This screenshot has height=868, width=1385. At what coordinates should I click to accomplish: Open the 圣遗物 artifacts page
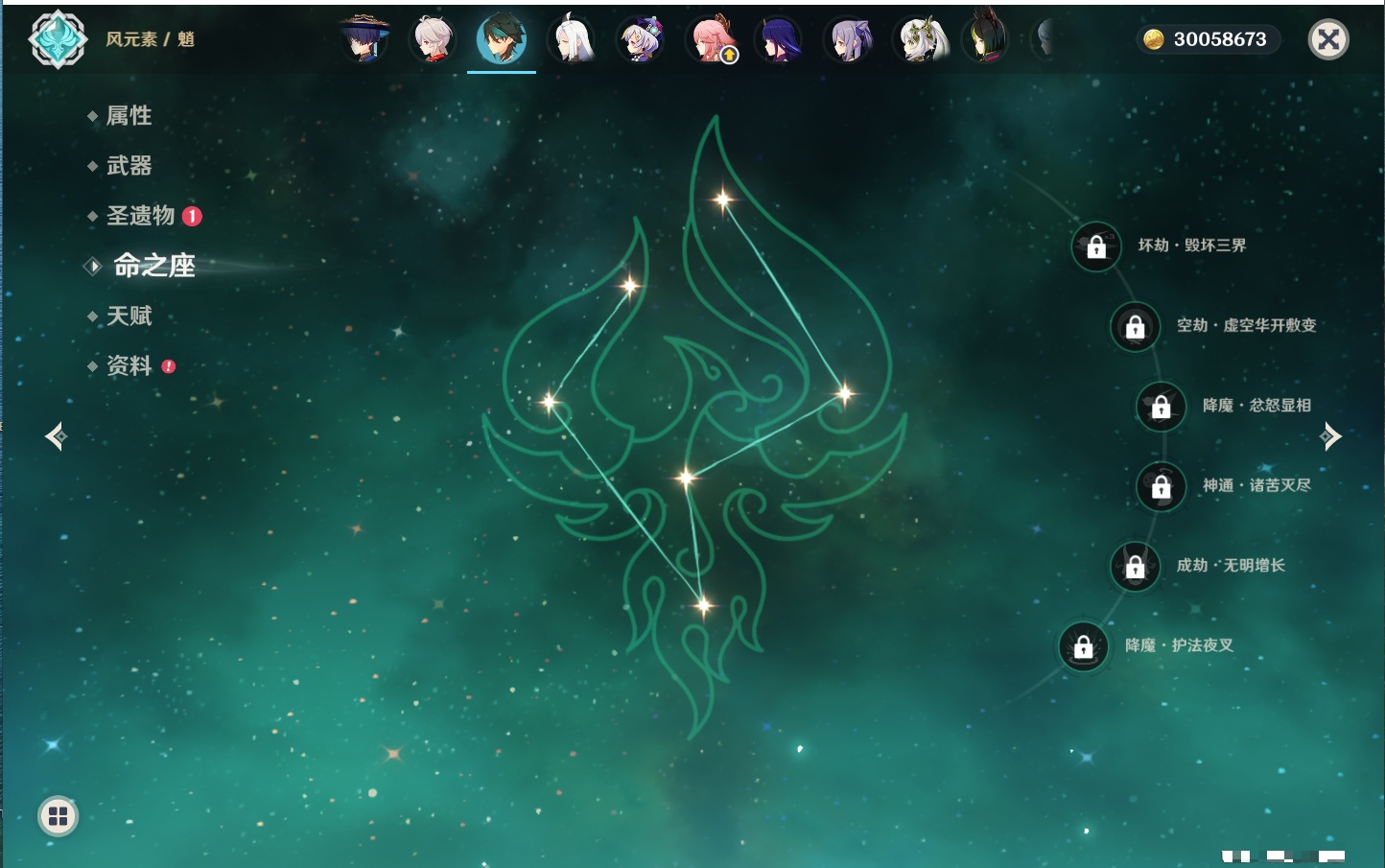coord(140,216)
